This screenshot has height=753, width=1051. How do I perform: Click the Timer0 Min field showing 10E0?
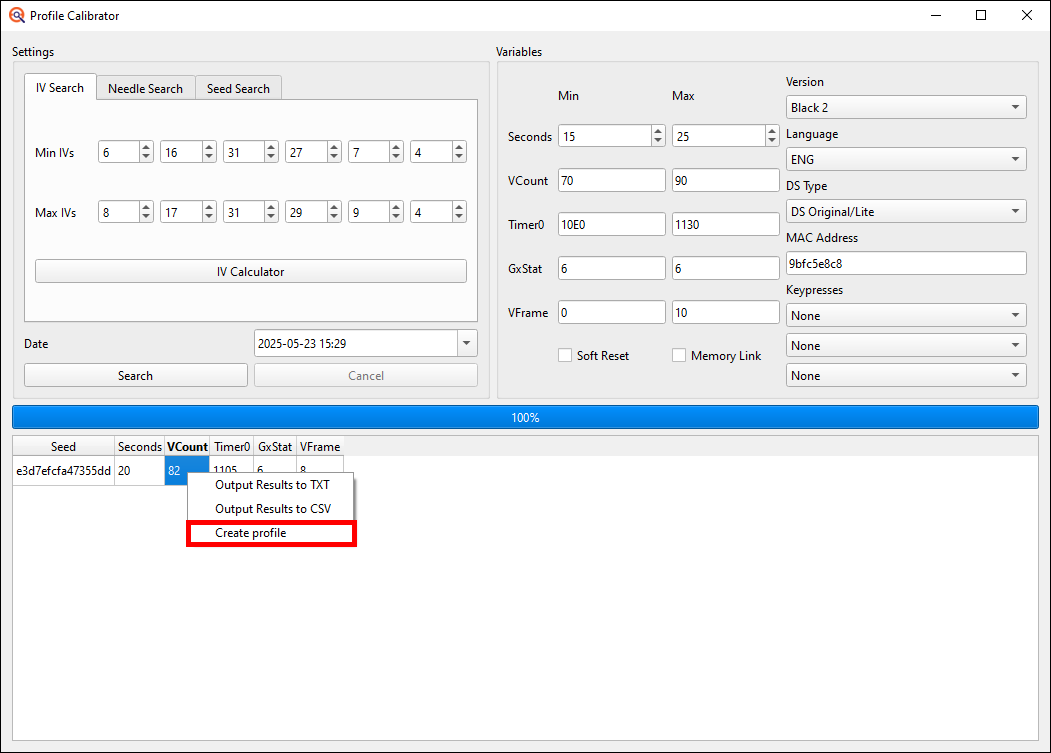[x=611, y=225]
